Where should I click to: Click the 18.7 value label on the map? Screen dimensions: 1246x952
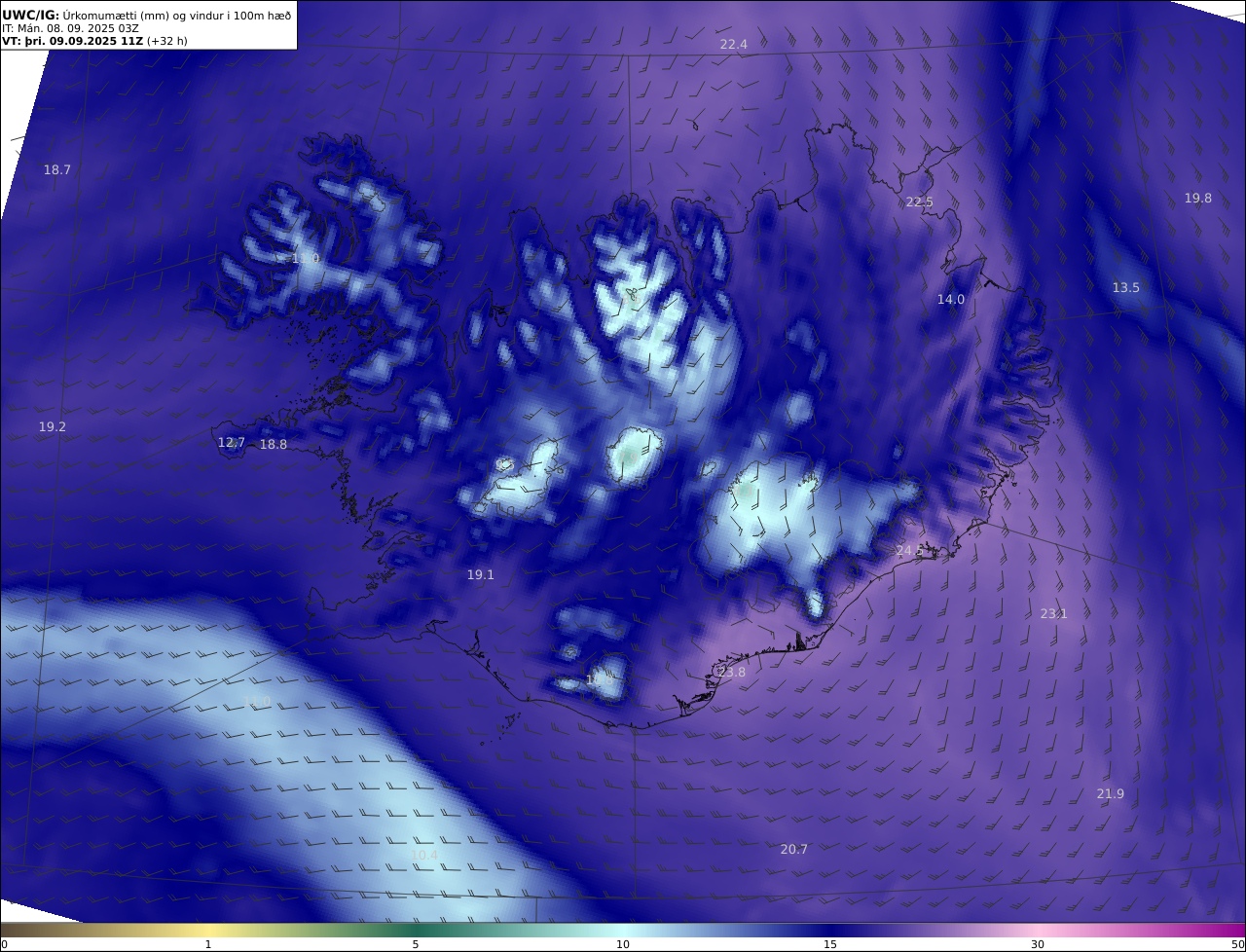pos(57,170)
